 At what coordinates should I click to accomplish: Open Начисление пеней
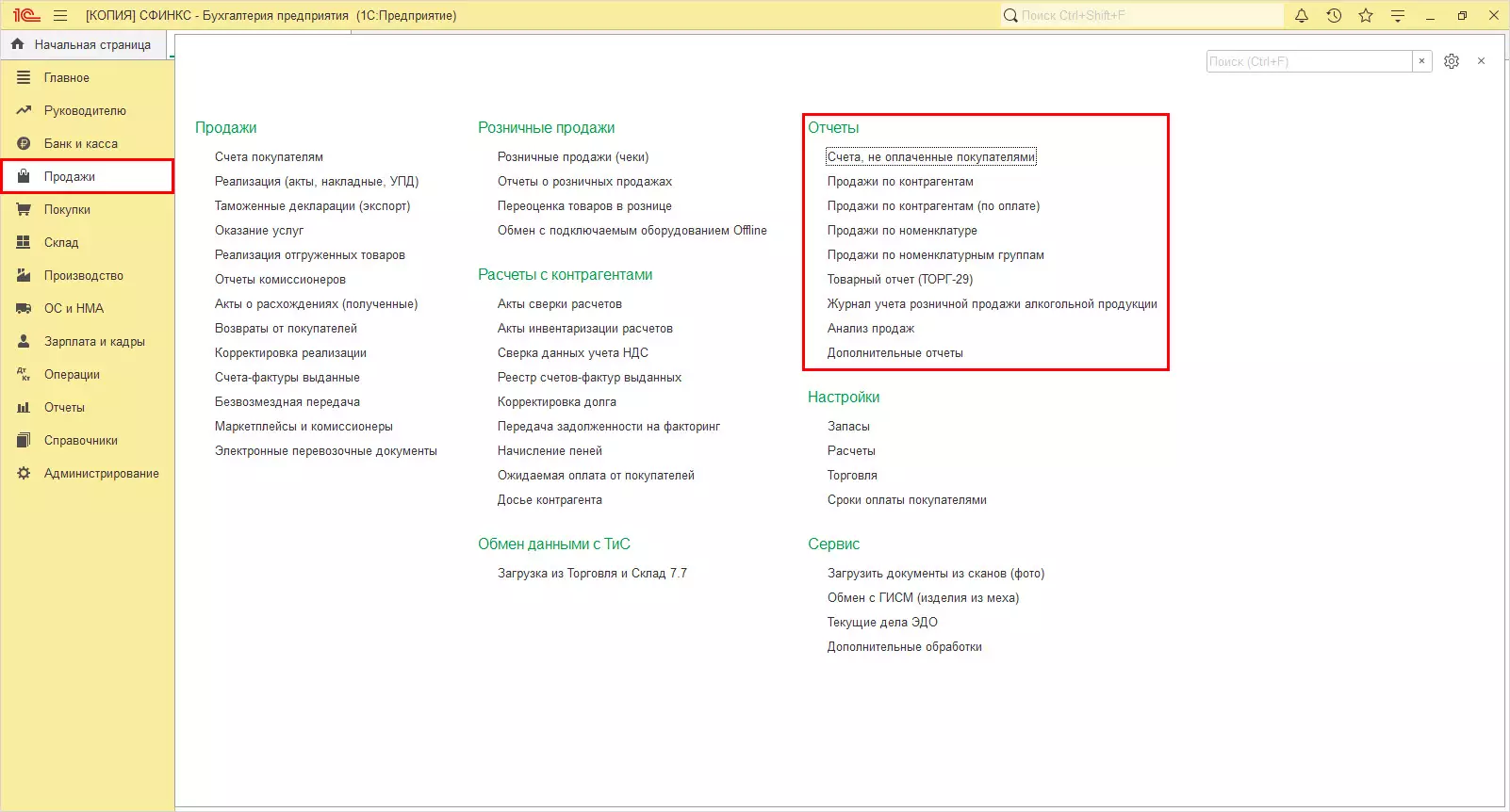[x=550, y=450]
